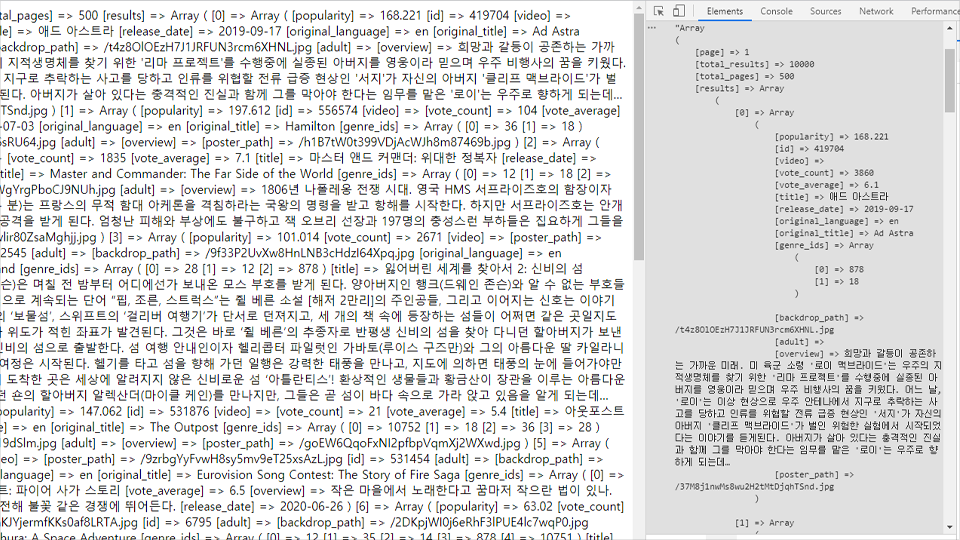Select the "[total_results] => 10000" line
The width and height of the screenshot is (960, 540).
(754, 64)
